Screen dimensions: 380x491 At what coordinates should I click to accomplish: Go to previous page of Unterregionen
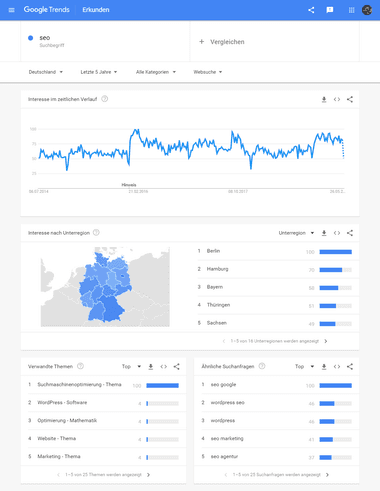tap(224, 341)
